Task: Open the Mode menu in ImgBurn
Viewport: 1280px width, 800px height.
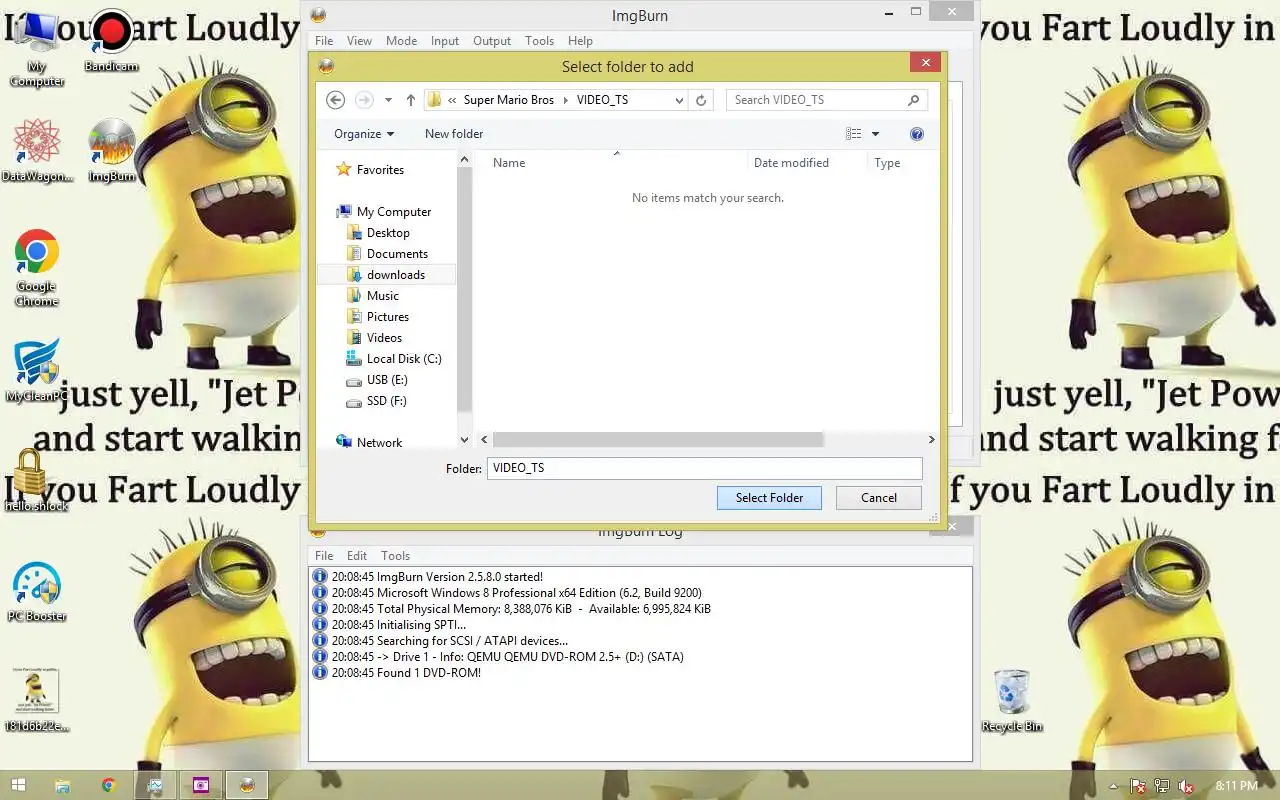Action: click(402, 41)
